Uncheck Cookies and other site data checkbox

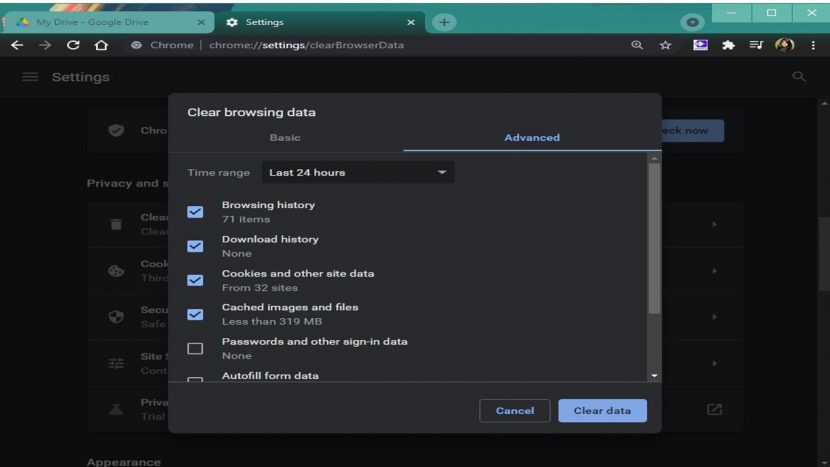pyautogui.click(x=195, y=280)
